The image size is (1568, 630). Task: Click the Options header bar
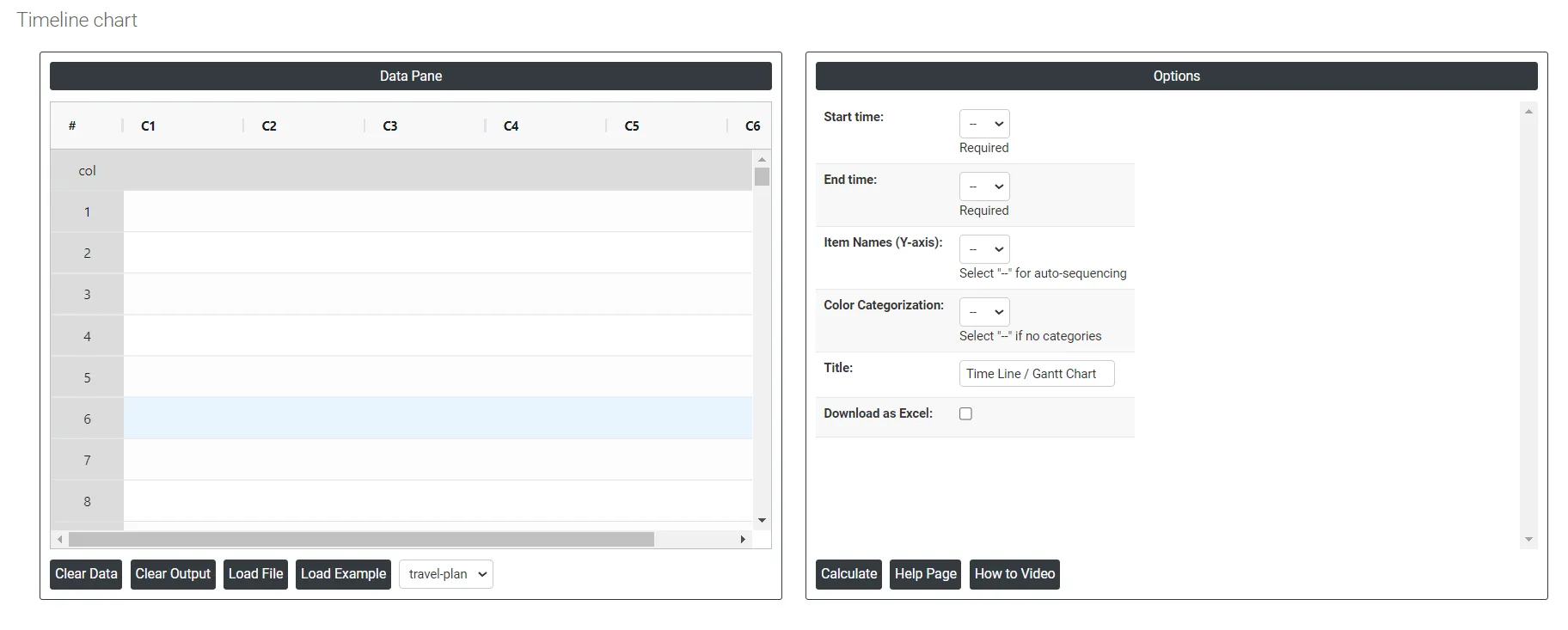coord(1176,76)
